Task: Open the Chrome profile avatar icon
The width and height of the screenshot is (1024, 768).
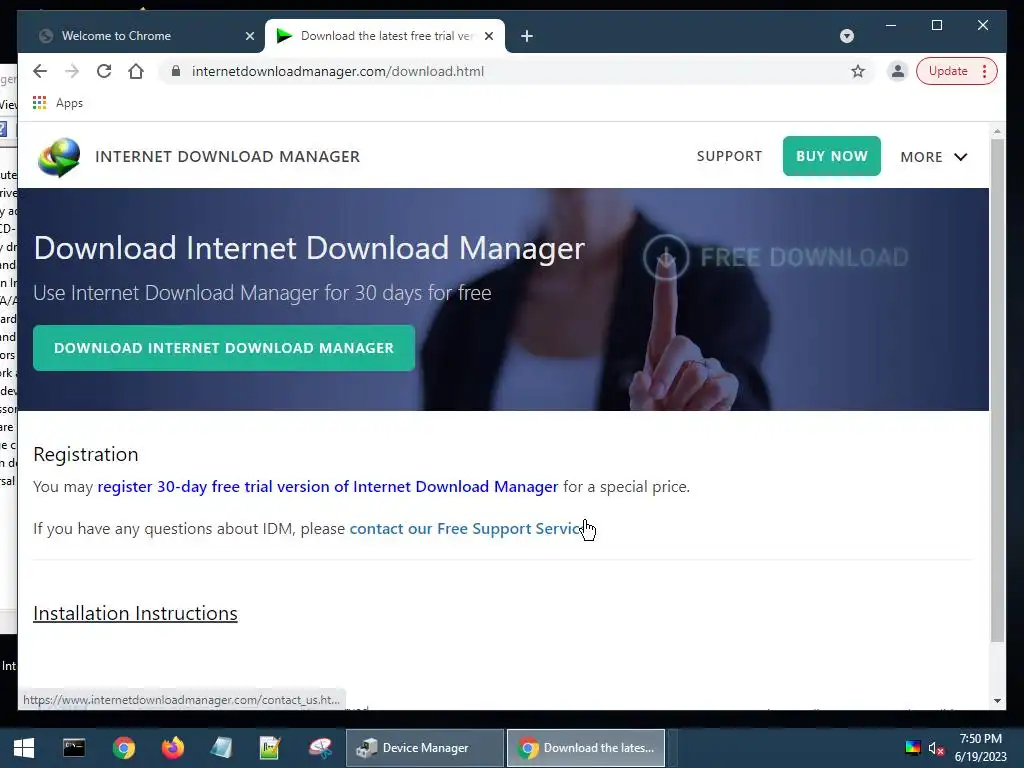Action: pos(898,71)
